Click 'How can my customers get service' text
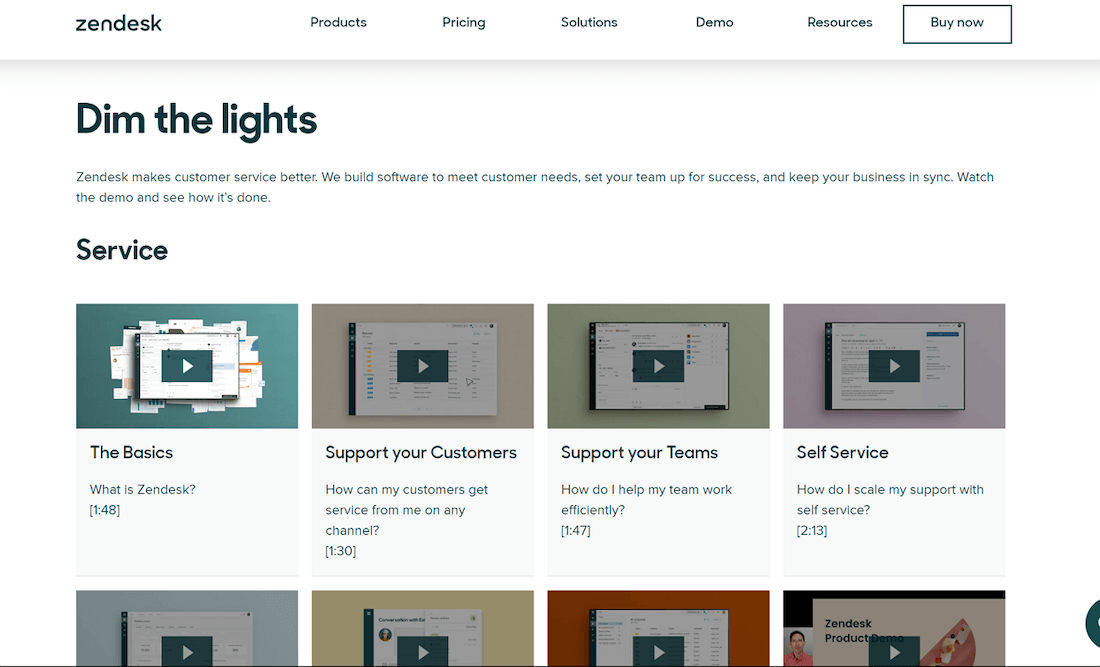Screen dimensions: 1100x667 (407, 509)
